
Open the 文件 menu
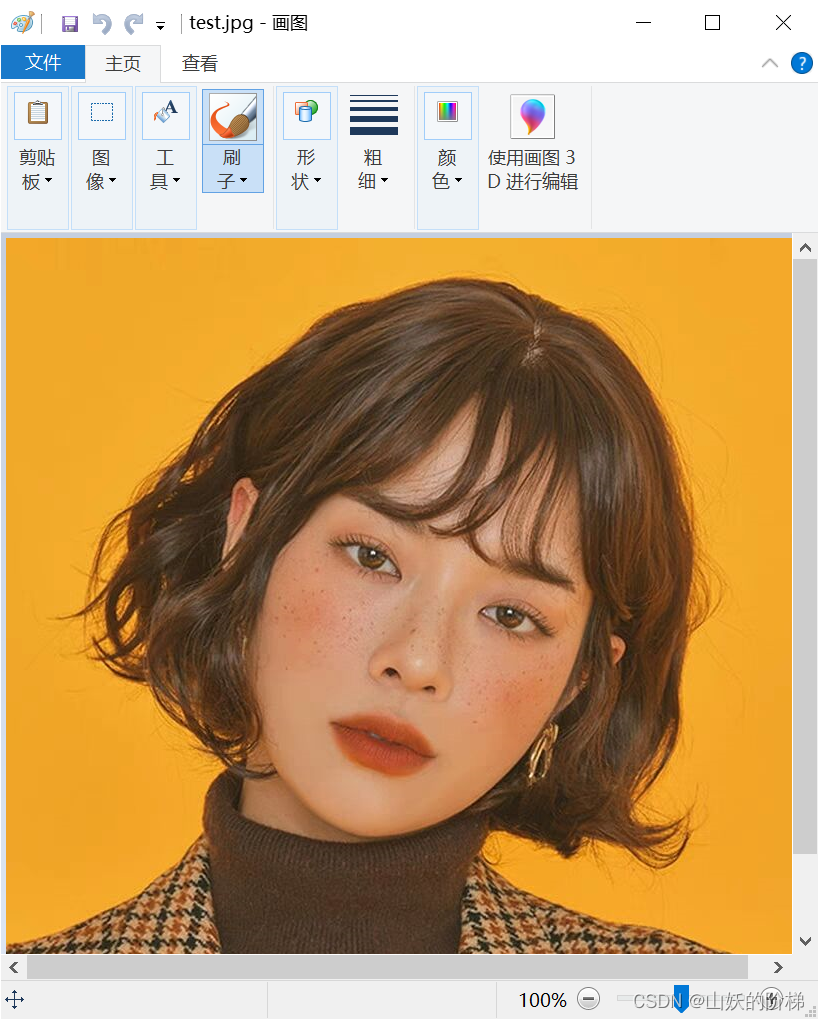43,62
